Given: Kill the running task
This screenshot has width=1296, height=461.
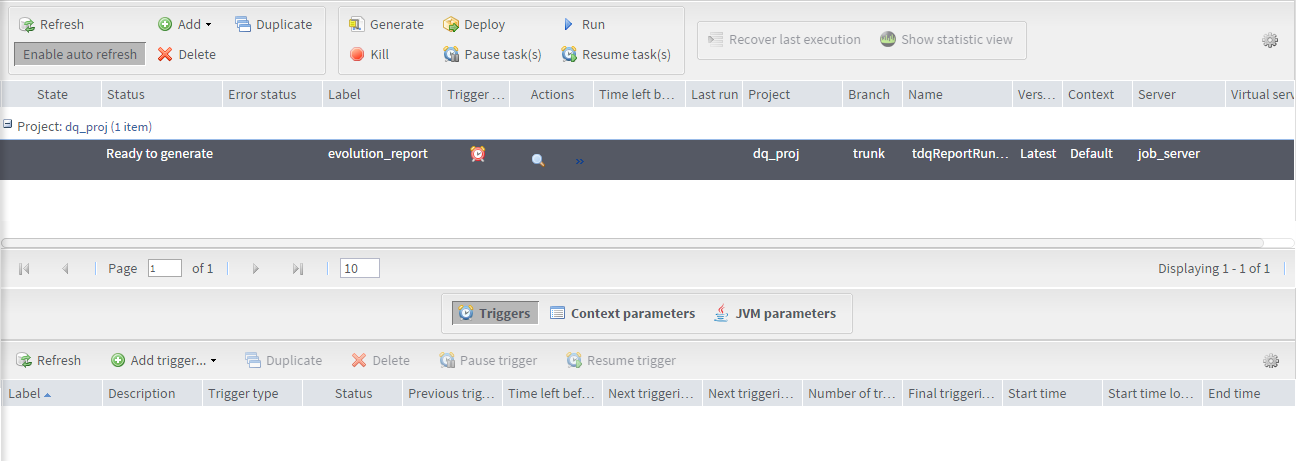Looking at the screenshot, I should point(369,54).
